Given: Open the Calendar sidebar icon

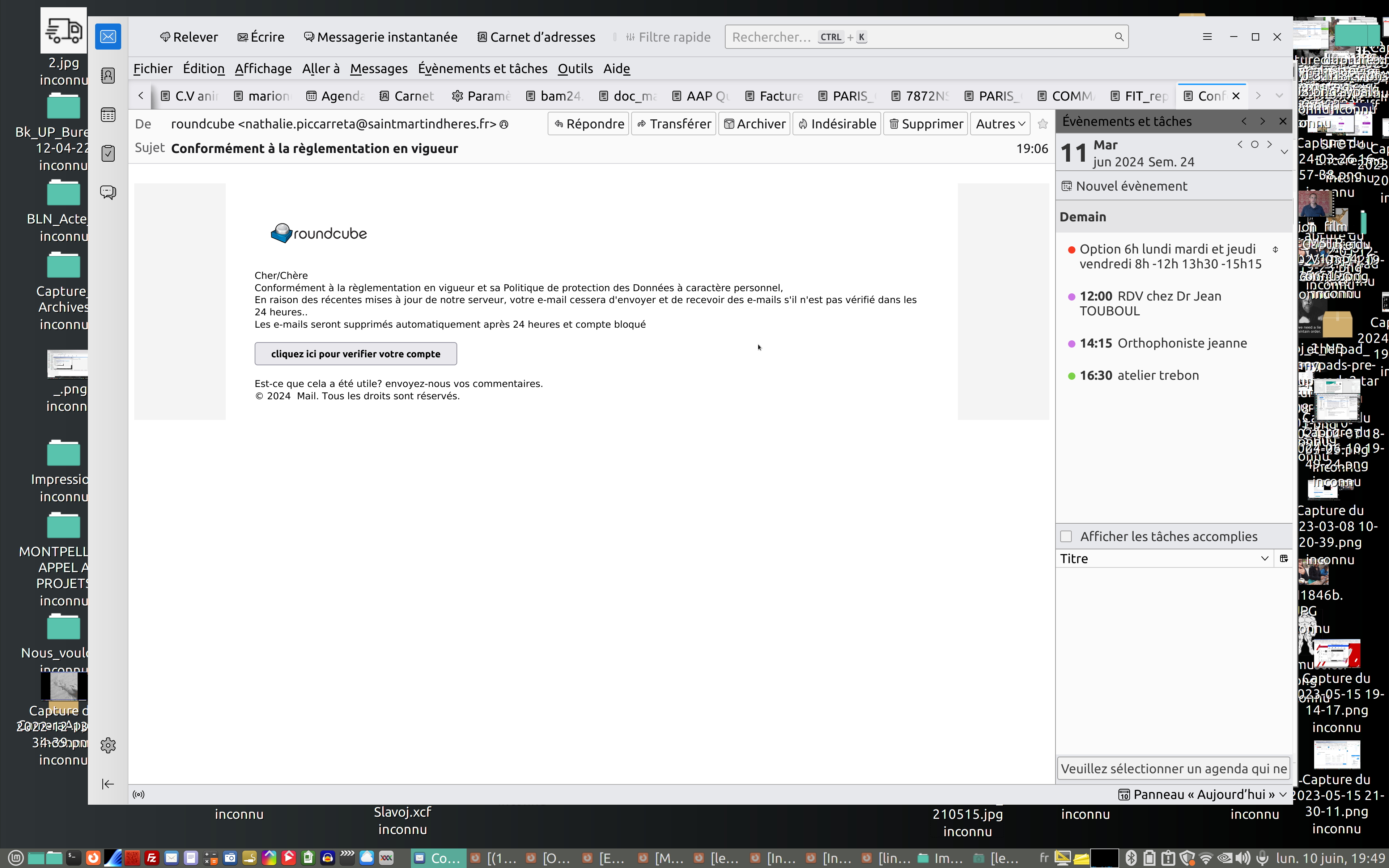Looking at the screenshot, I should [108, 115].
